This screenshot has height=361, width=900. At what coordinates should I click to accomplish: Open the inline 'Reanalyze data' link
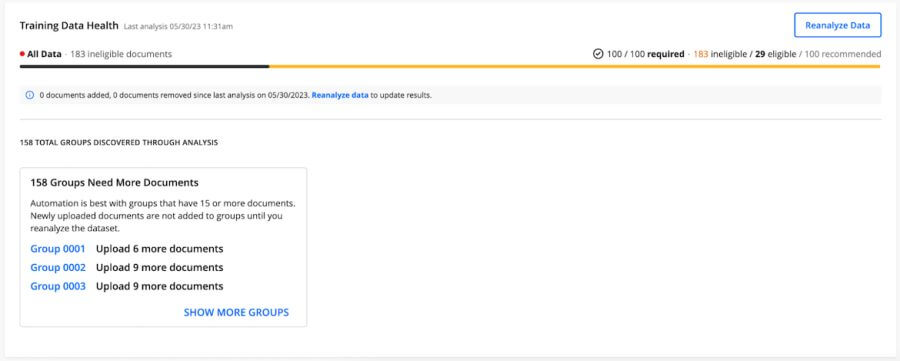coord(340,95)
